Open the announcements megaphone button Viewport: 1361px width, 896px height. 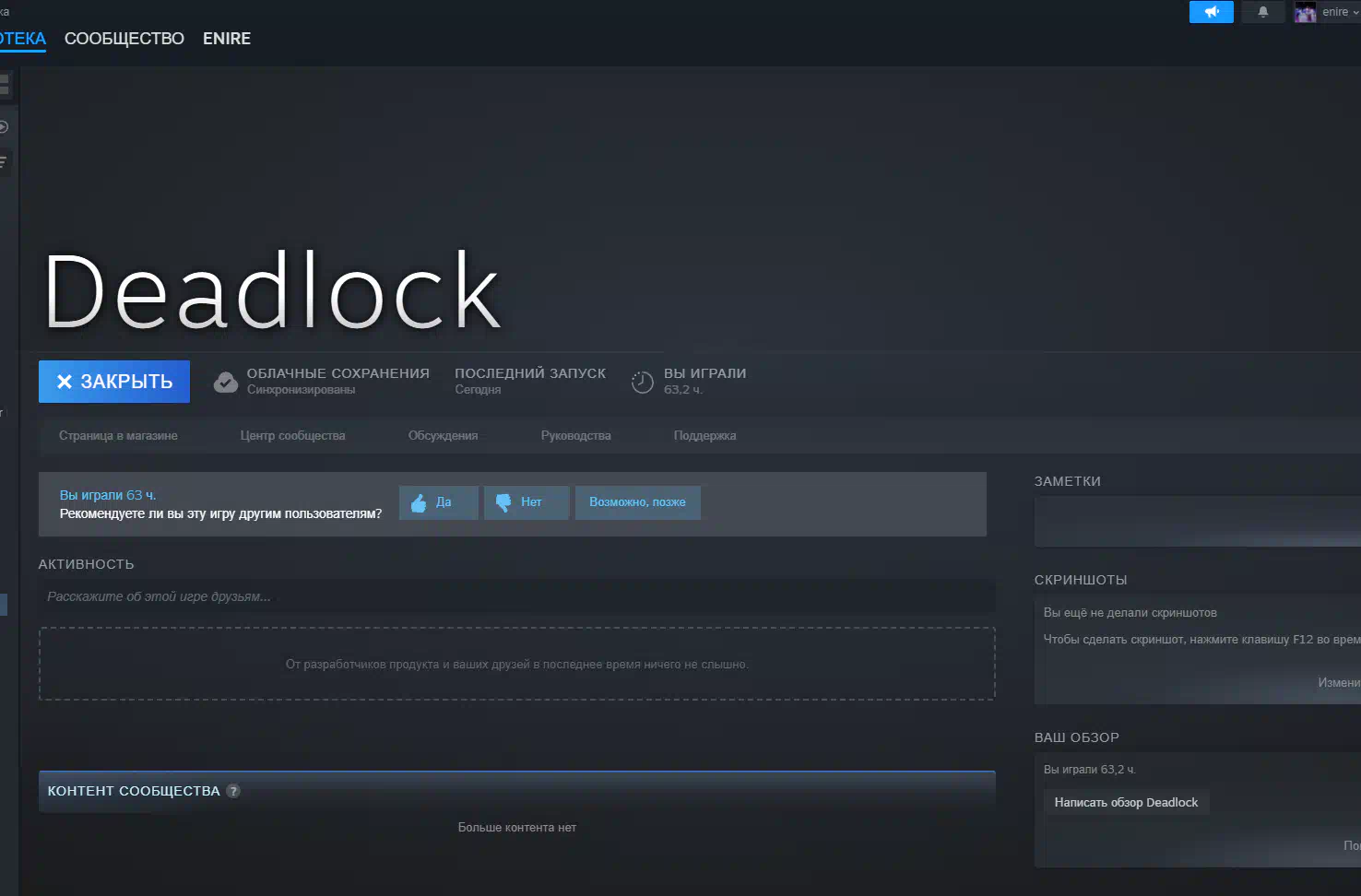[x=1211, y=12]
